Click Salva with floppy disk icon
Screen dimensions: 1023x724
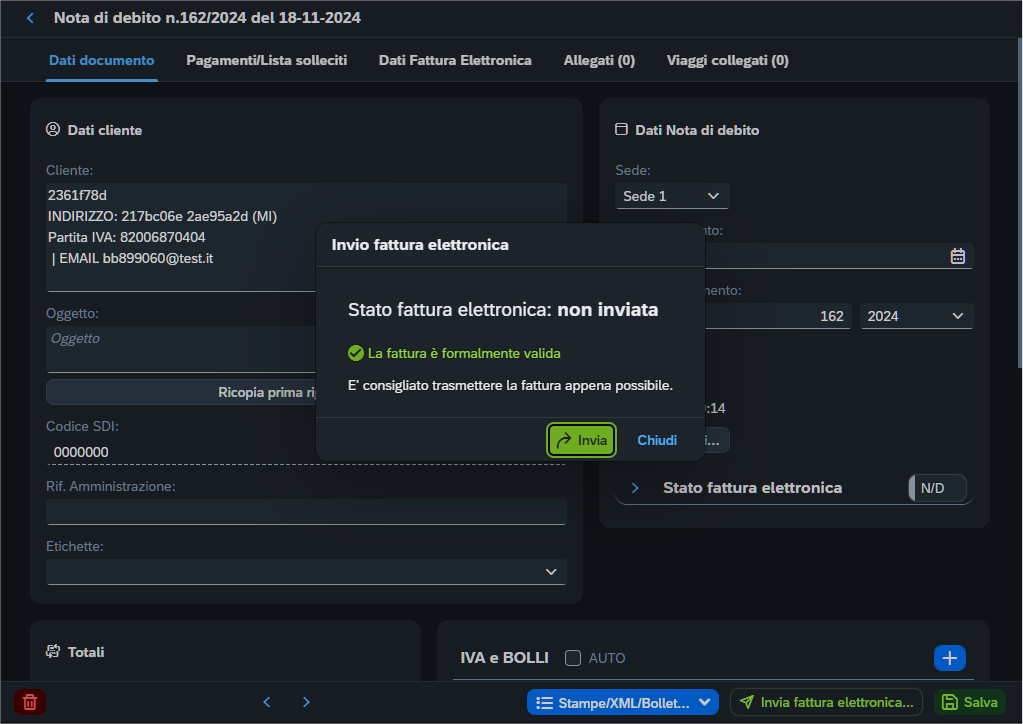tap(970, 702)
